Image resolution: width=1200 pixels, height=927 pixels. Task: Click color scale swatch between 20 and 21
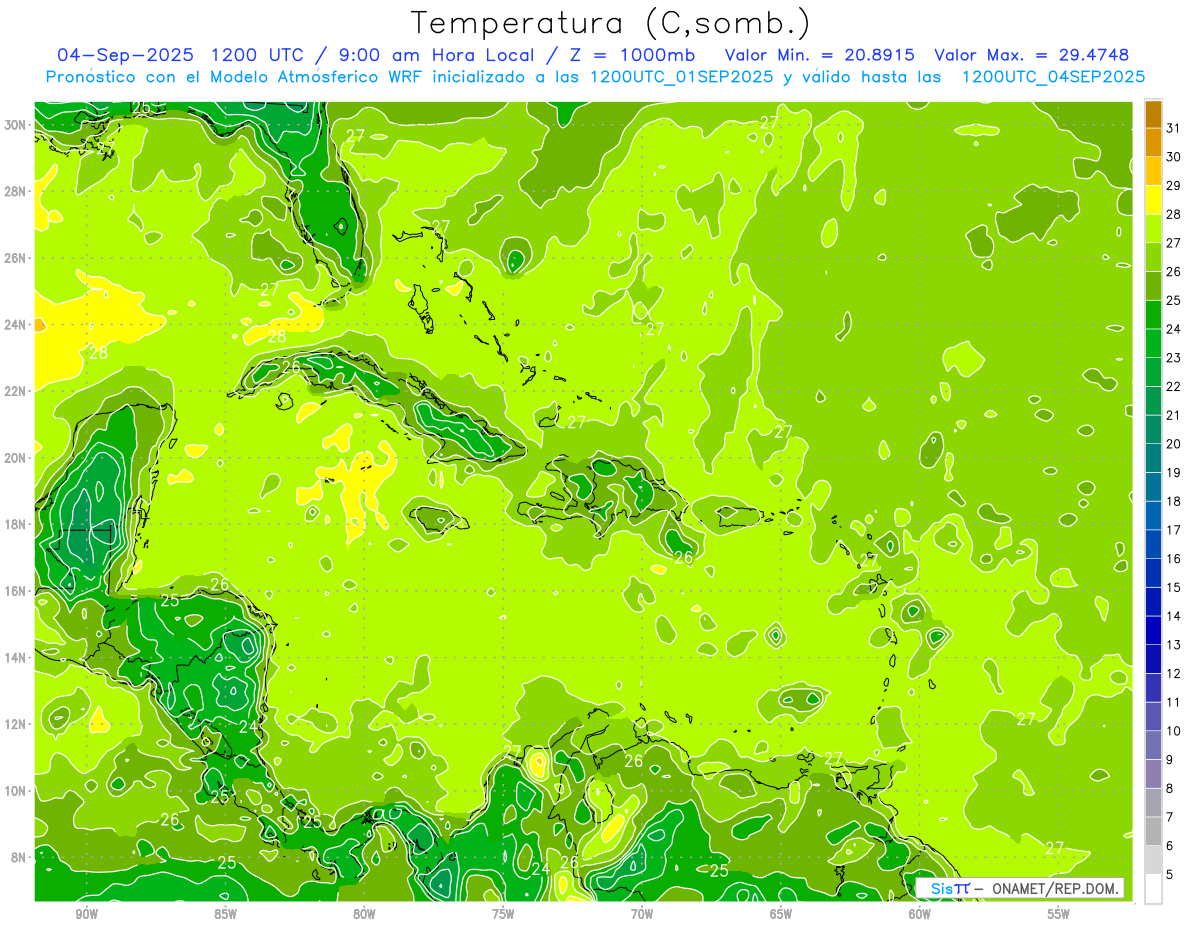(1153, 430)
